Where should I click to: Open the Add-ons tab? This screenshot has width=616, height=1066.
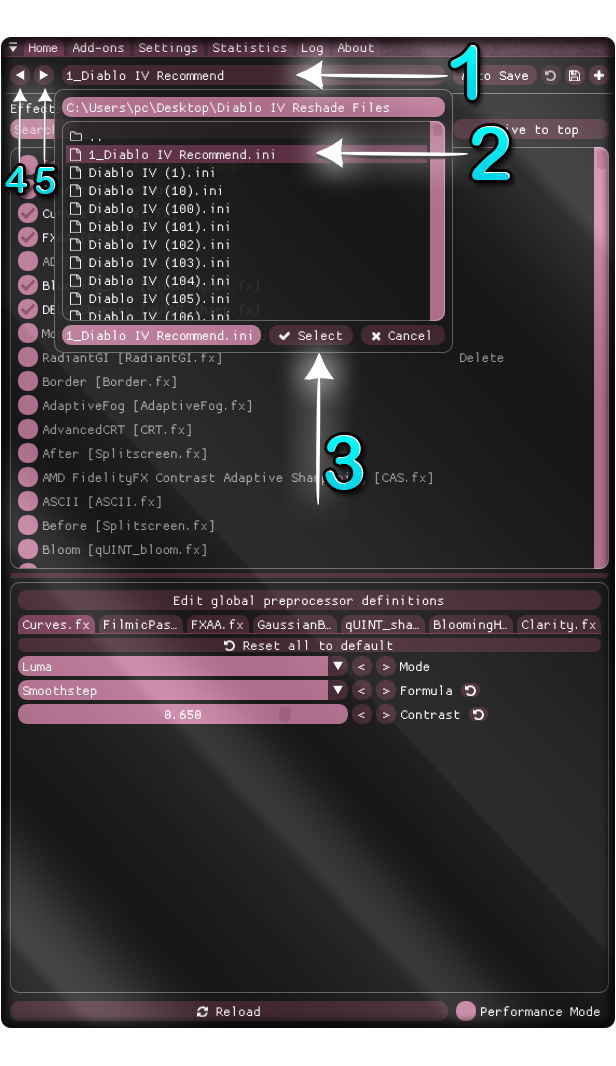[x=98, y=48]
